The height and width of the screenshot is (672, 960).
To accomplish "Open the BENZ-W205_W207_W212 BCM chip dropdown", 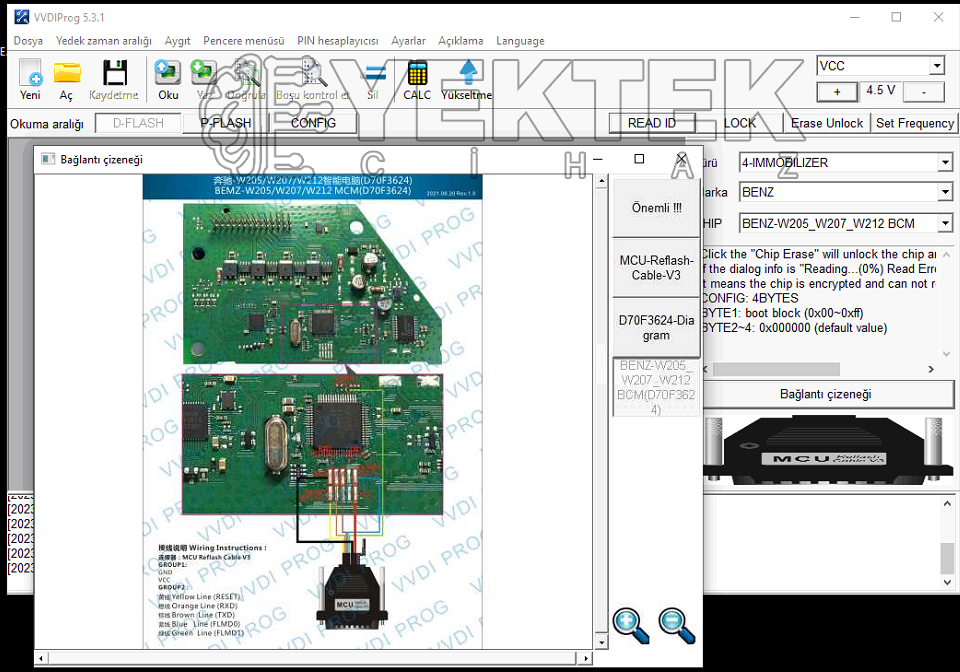I will coord(945,223).
